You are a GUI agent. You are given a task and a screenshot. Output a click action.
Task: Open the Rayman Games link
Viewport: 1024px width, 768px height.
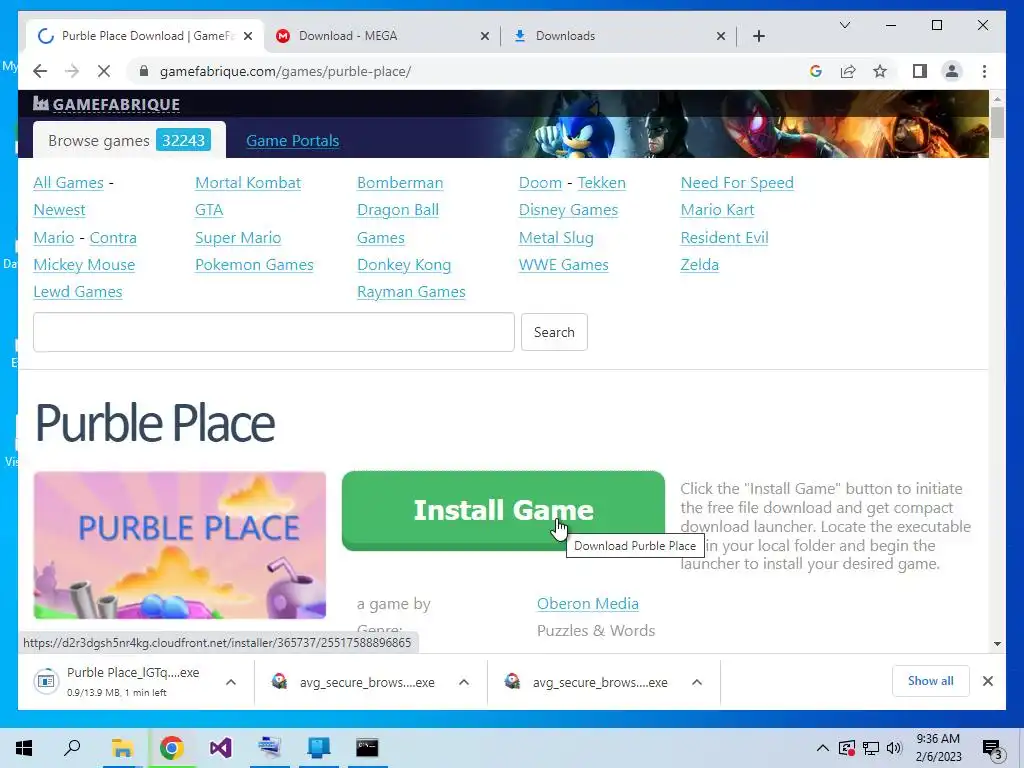(x=411, y=291)
